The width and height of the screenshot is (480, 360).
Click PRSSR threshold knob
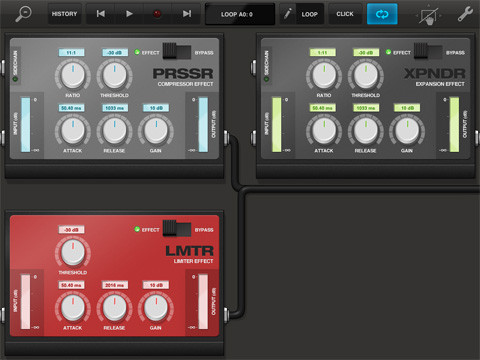pos(114,75)
